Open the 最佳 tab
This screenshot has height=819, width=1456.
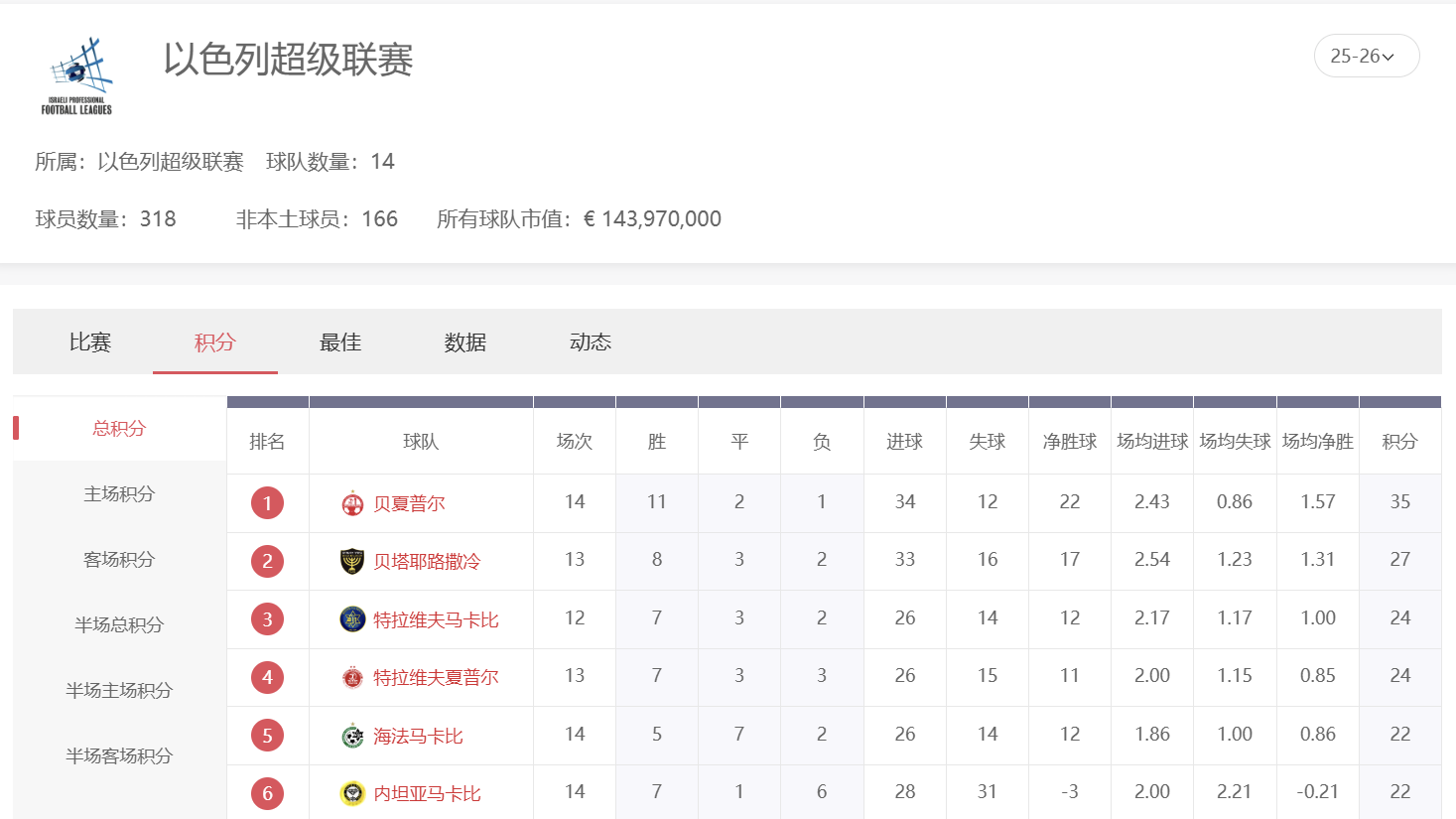pyautogui.click(x=339, y=341)
